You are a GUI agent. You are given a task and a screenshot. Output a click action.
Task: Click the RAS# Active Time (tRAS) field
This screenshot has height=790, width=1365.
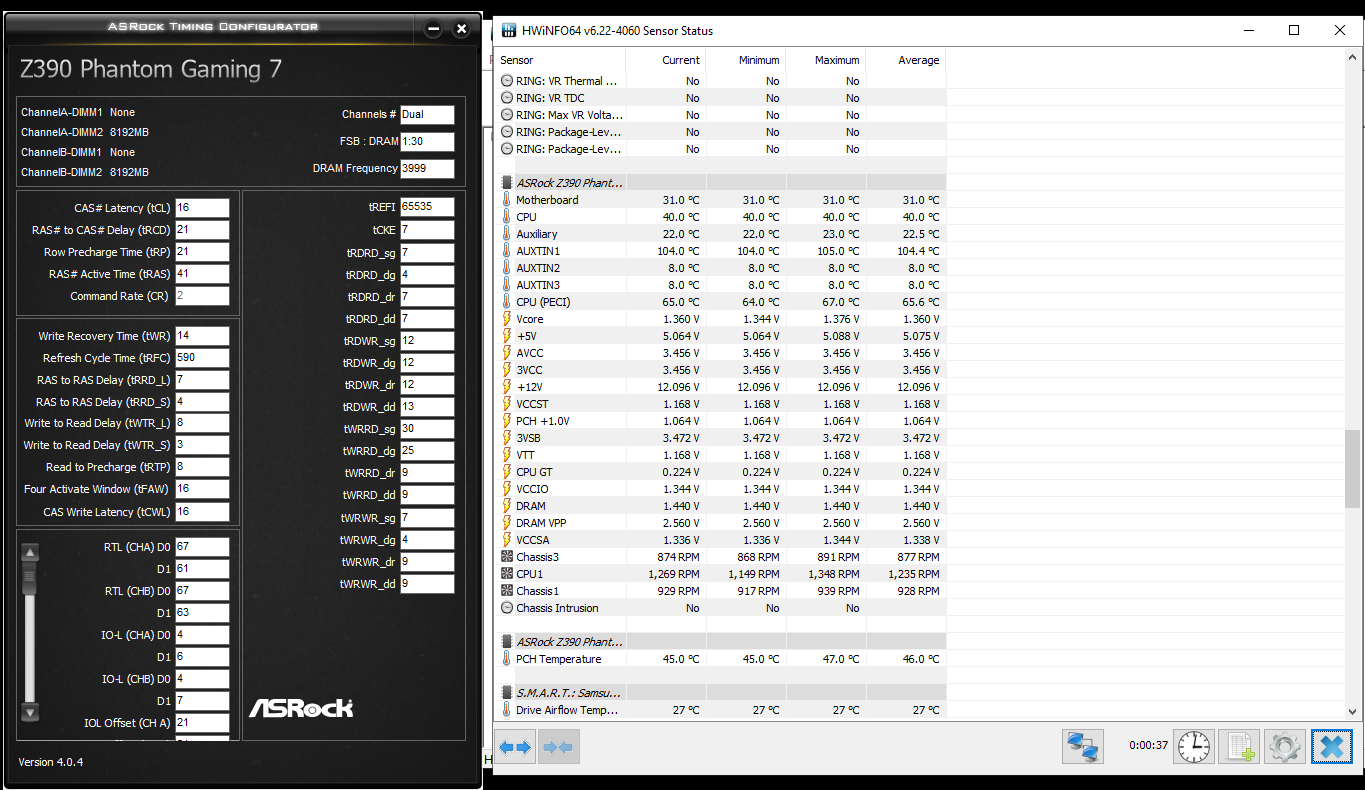pyautogui.click(x=202, y=274)
